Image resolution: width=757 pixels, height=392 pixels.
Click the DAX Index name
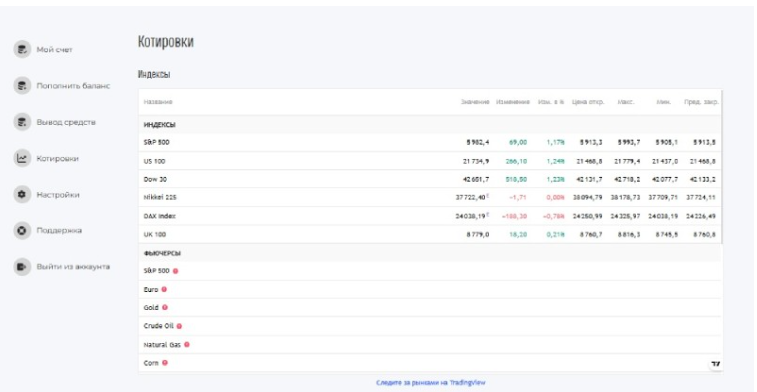click(x=159, y=216)
